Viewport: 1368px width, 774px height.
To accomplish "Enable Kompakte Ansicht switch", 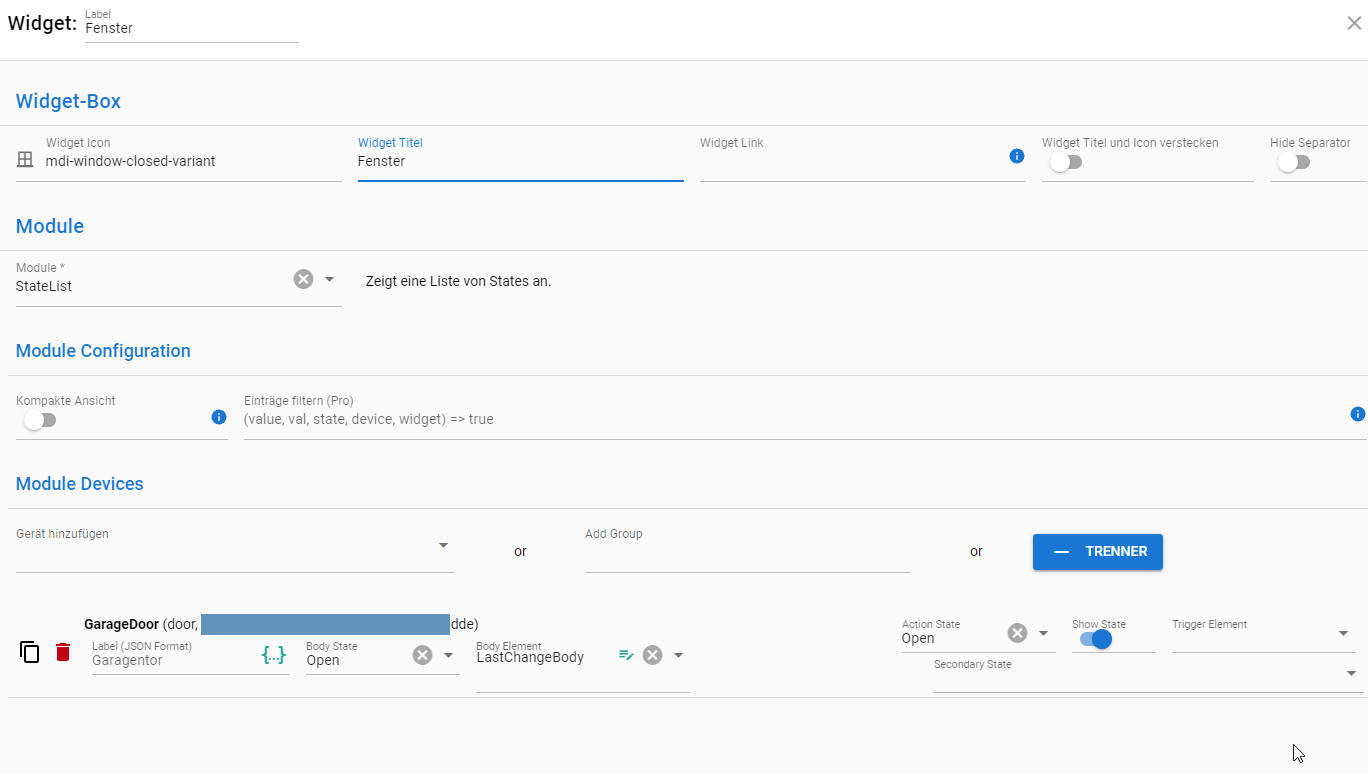I will [x=39, y=420].
